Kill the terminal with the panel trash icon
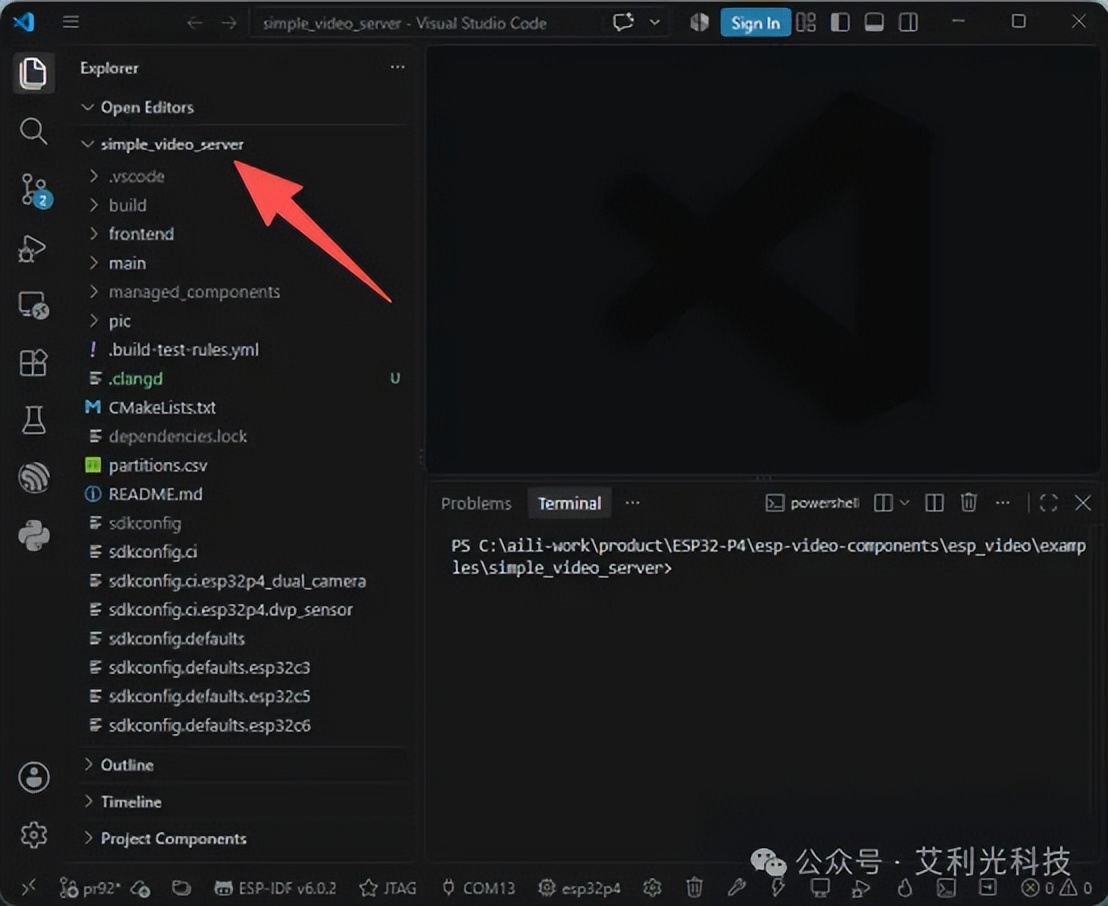The height and width of the screenshot is (906, 1108). pos(969,502)
